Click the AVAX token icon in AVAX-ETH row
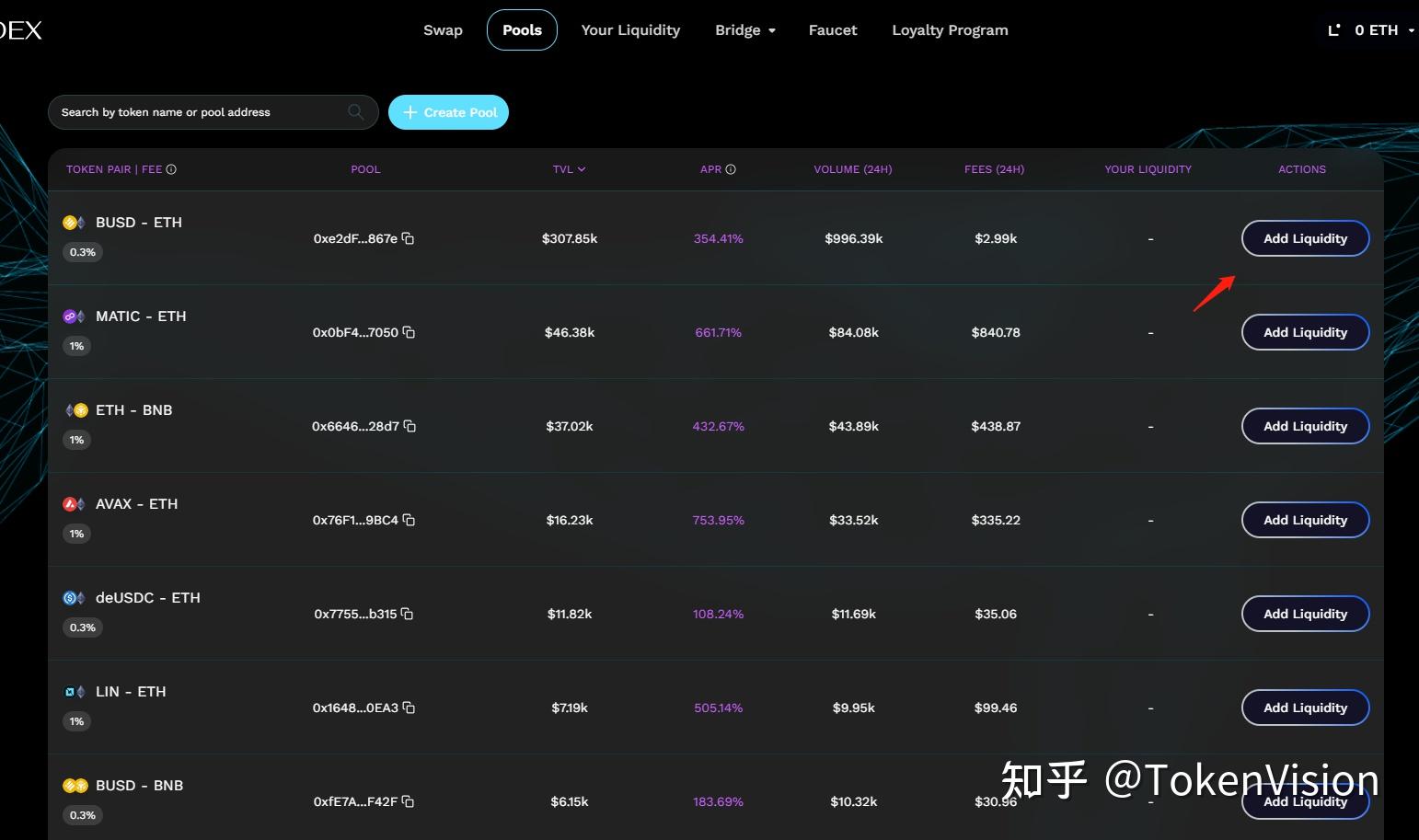This screenshot has width=1419, height=840. [69, 503]
